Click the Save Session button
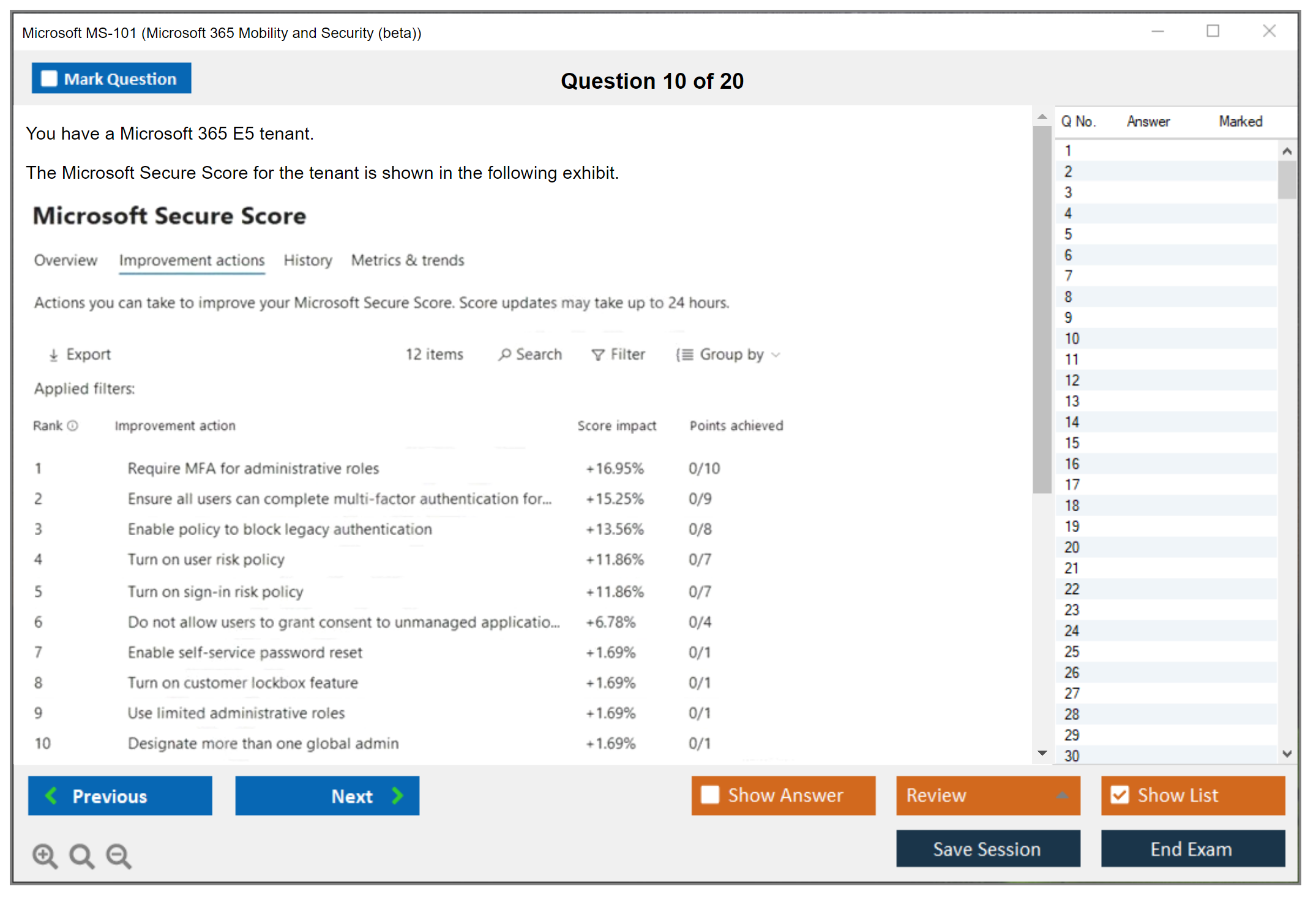1316x900 pixels. click(x=987, y=849)
